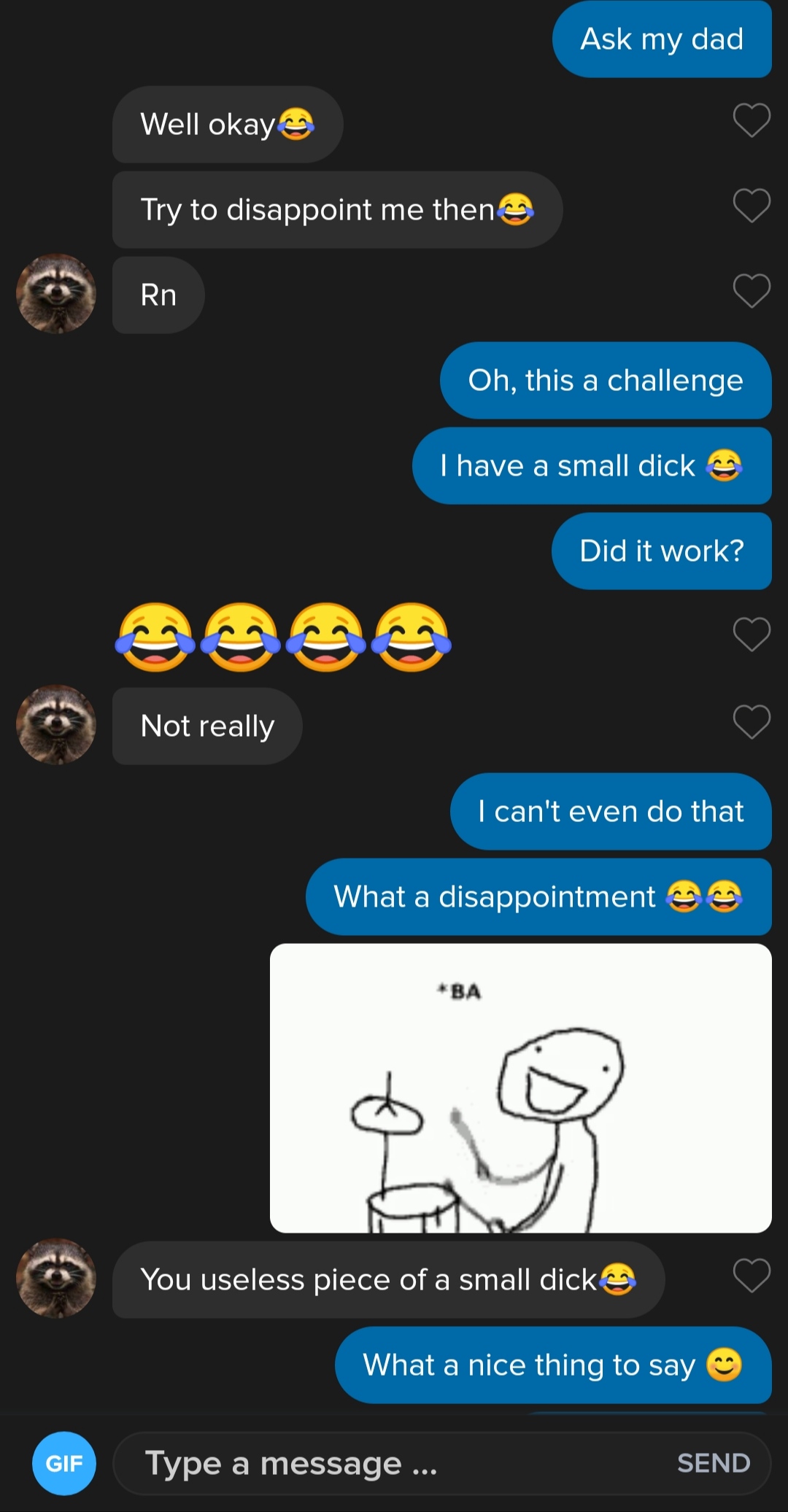The image size is (788, 1512).
Task: Tap the "What a nice thing to say" bubble
Action: 553,1365
